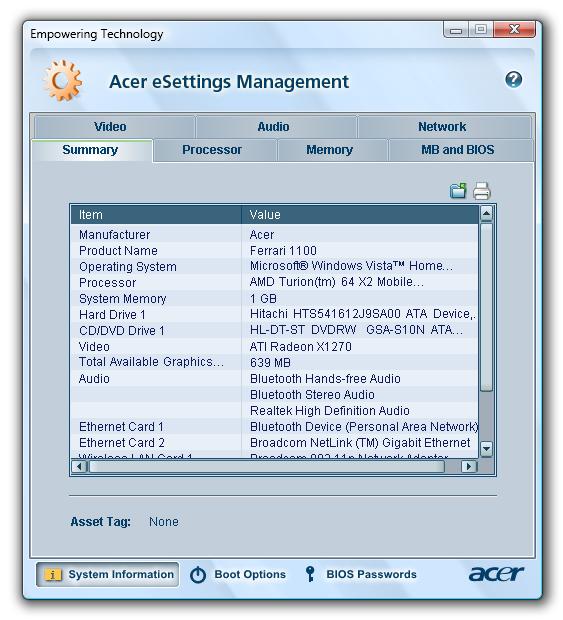Select the Product Name row
This screenshot has width=563, height=620.
(274, 250)
